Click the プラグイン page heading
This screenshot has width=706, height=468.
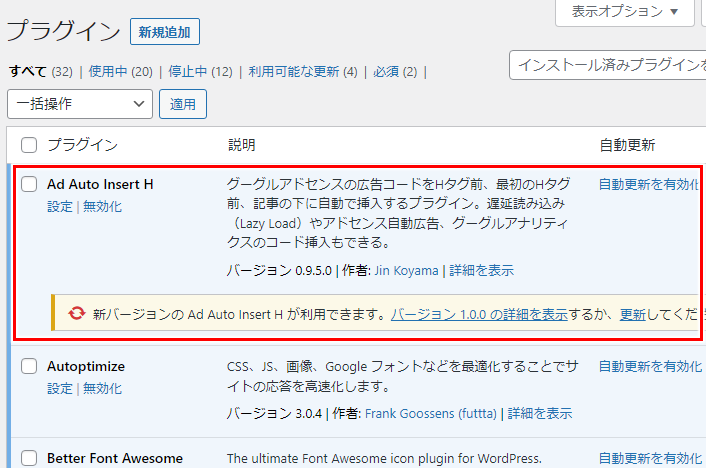tap(64, 32)
